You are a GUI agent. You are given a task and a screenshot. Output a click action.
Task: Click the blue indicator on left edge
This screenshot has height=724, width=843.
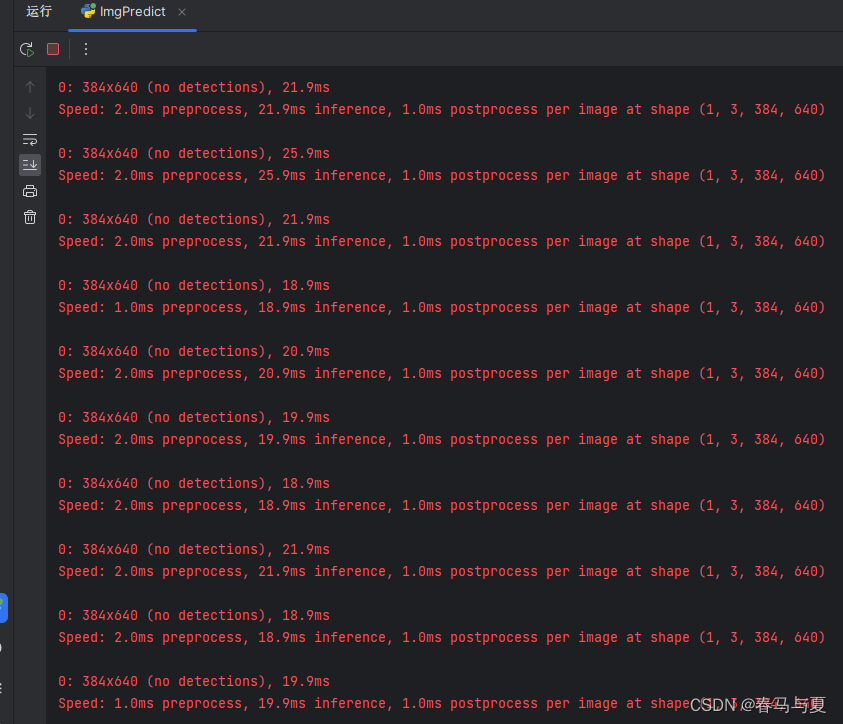pos(3,607)
